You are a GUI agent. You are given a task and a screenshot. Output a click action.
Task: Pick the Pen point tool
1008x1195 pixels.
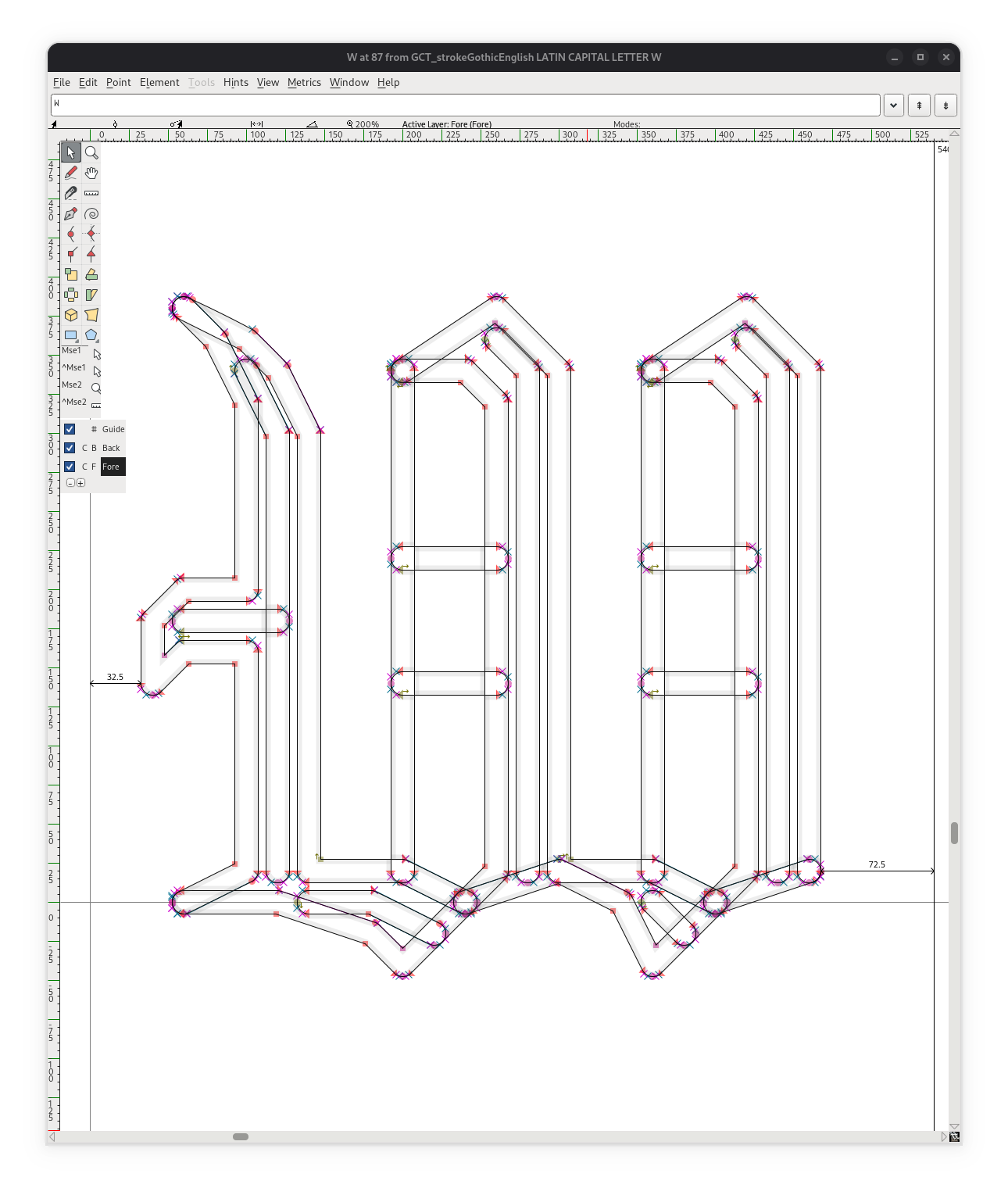pos(71,213)
